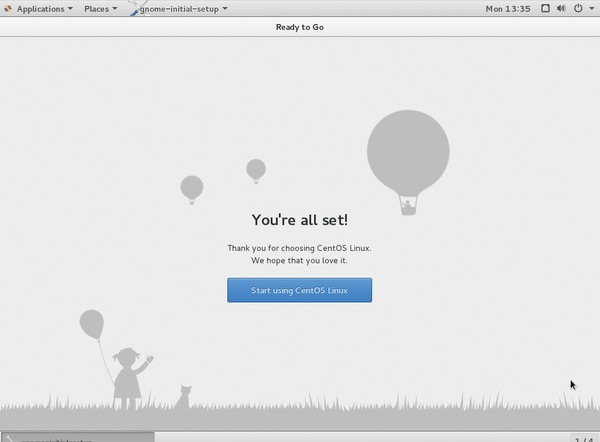Click the Applications logo icon
Screen dimensions: 600x442
[x=8, y=8]
